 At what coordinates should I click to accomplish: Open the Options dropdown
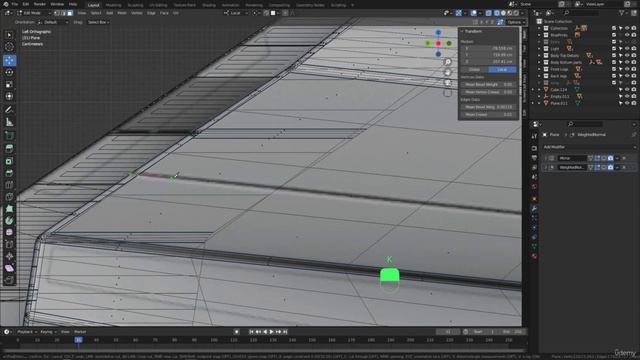coord(516,22)
